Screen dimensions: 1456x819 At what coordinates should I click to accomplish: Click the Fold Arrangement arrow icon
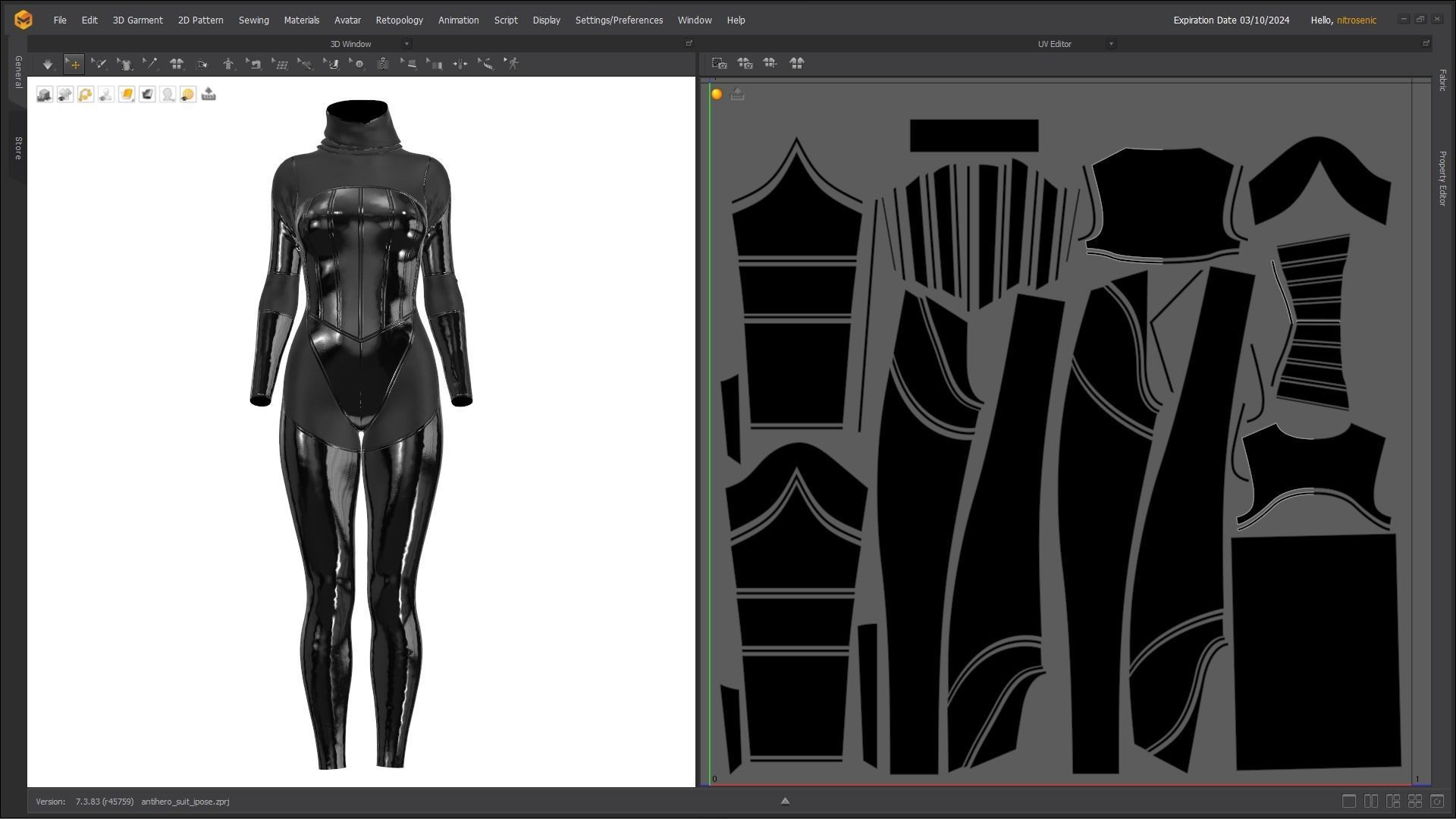point(202,64)
